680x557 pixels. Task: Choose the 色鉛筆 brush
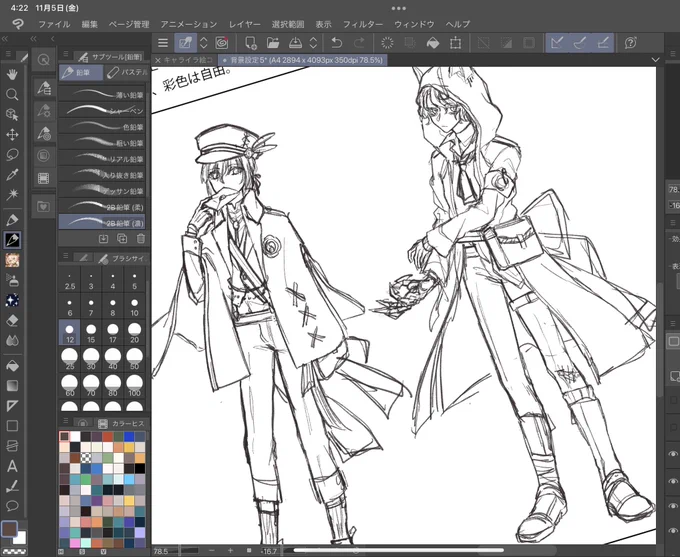(x=102, y=126)
